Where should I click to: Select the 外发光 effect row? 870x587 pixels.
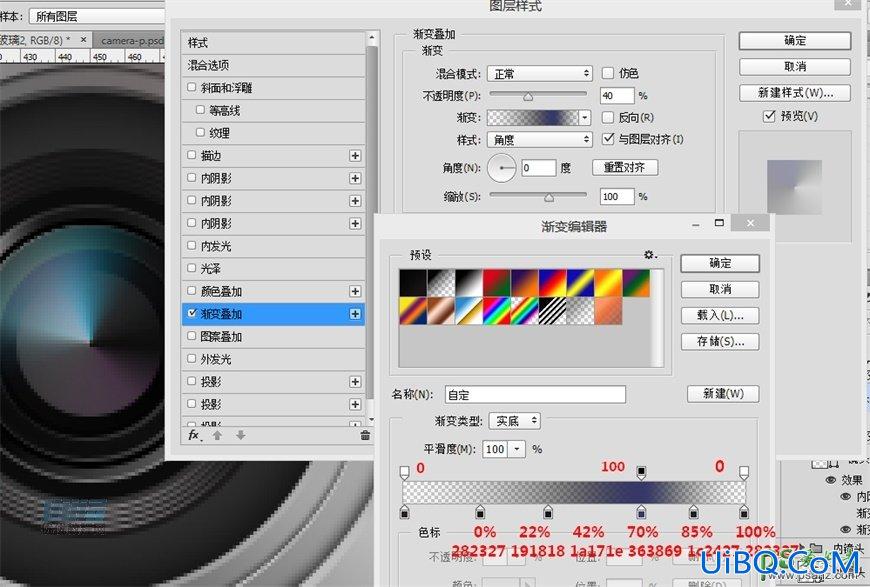(x=273, y=360)
